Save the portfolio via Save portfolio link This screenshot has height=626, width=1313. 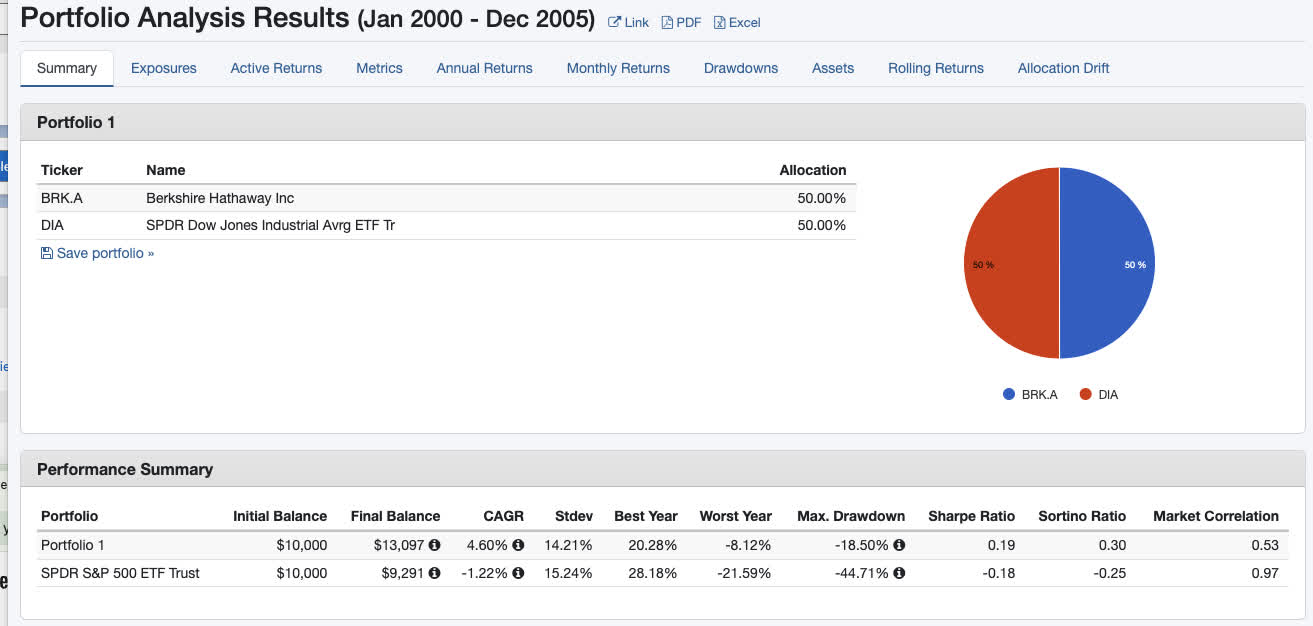point(98,253)
